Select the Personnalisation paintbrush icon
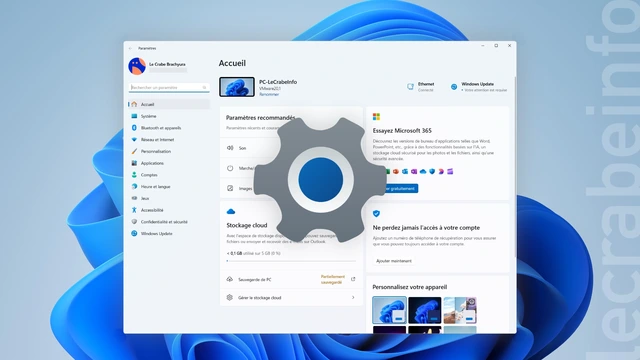 coord(134,151)
